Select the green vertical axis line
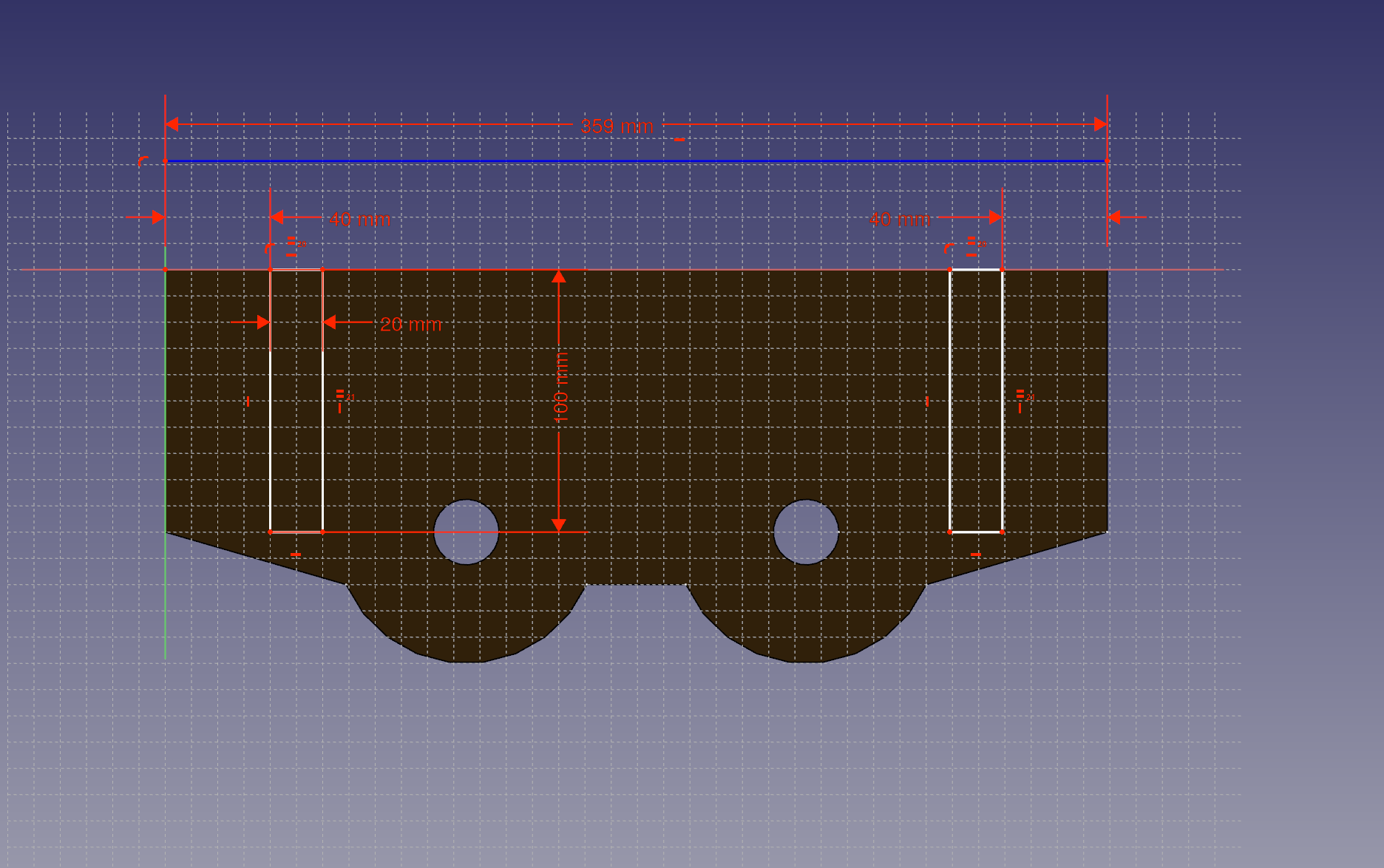Viewport: 1384px width, 868px height. coord(165,606)
